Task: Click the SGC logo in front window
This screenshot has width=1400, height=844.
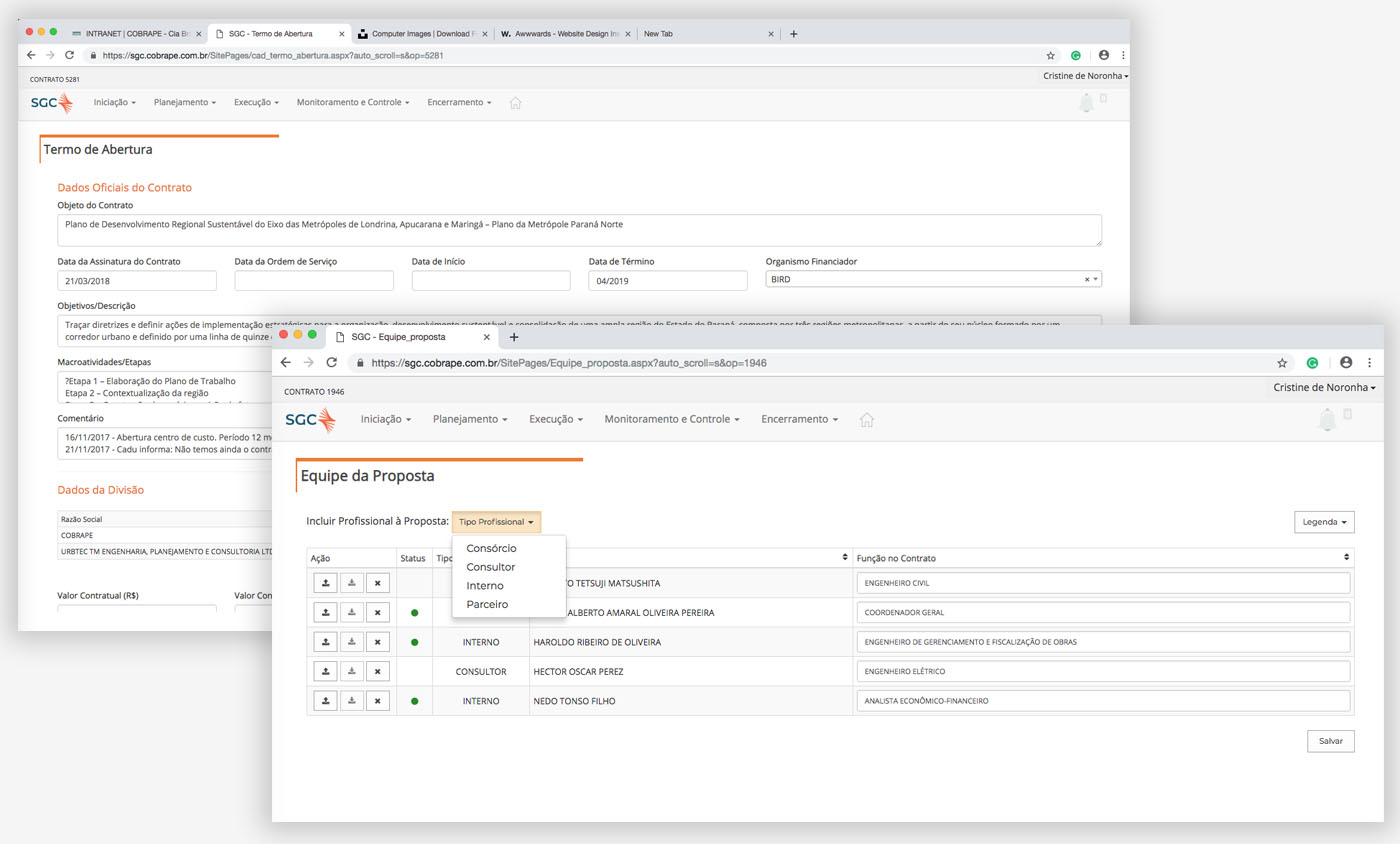Action: click(x=311, y=420)
